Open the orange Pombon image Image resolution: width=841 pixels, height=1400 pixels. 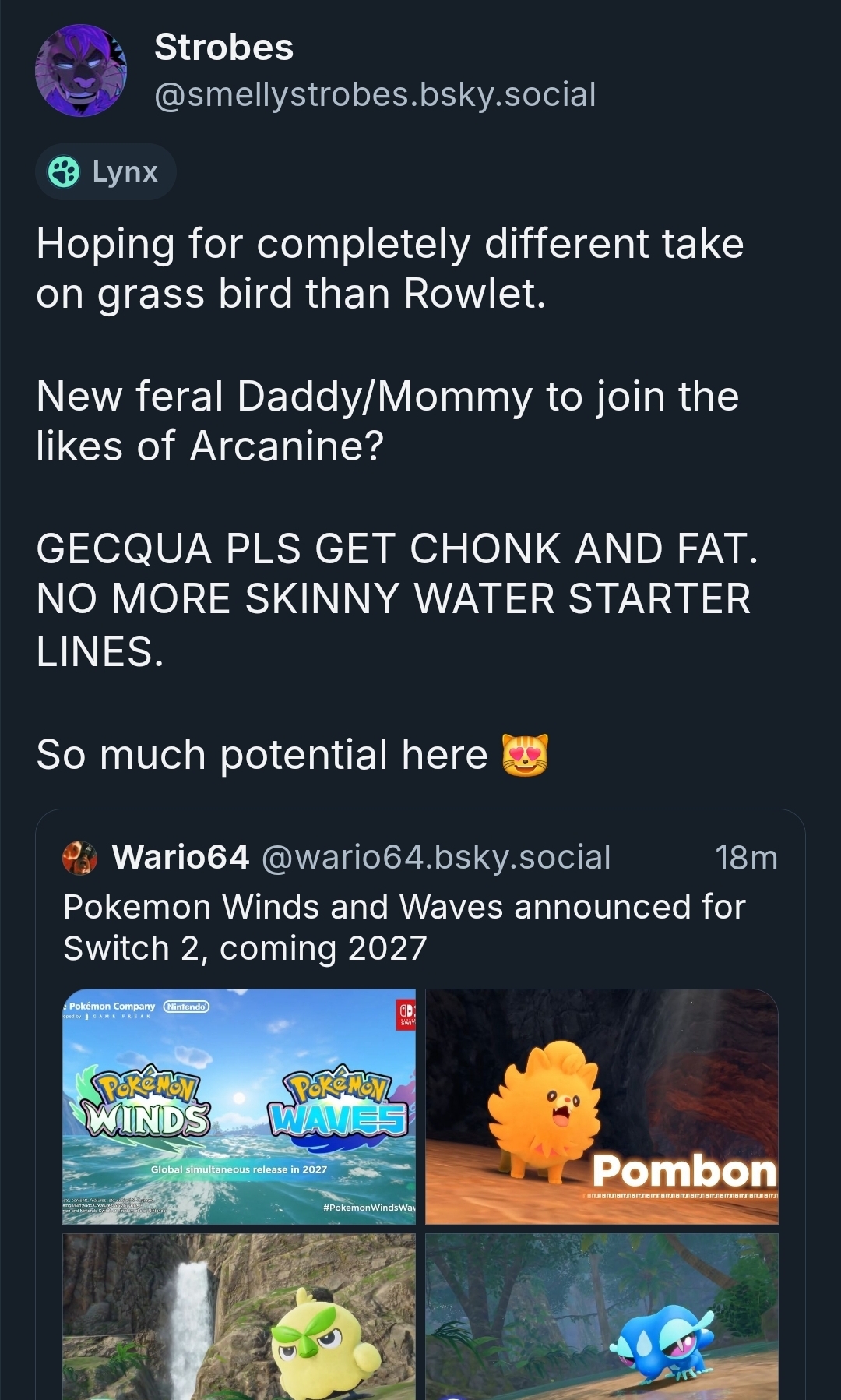[601, 1106]
